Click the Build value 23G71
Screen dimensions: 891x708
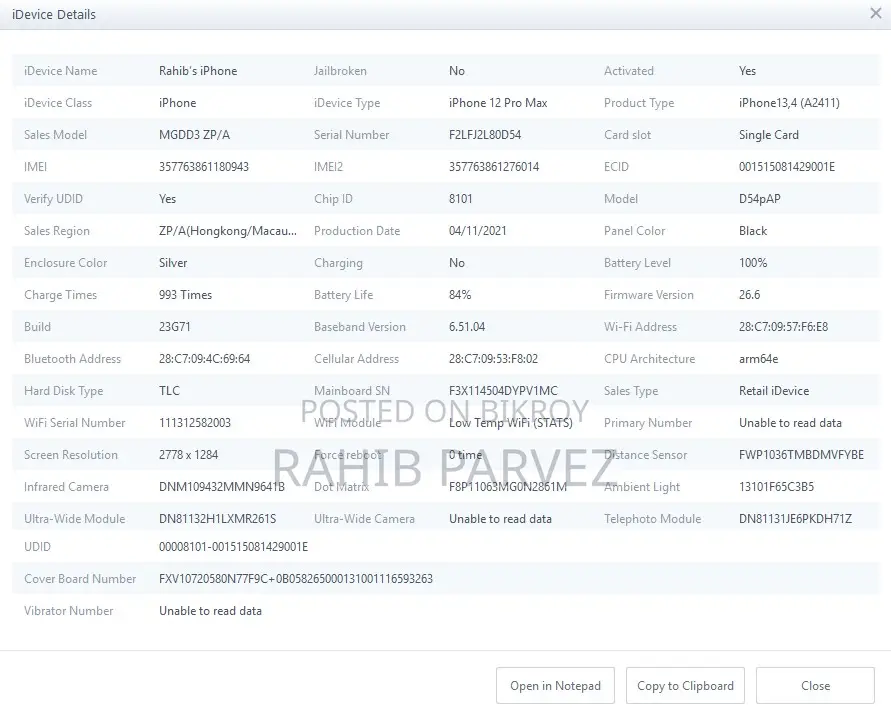(x=174, y=327)
